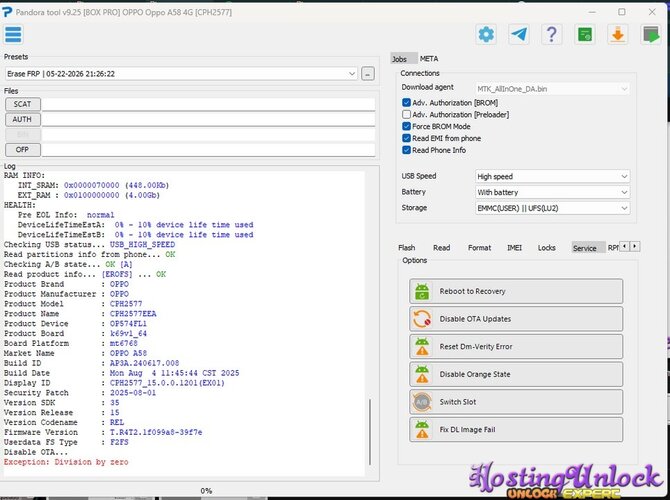The height and width of the screenshot is (500, 670).
Task: Toggle Force BROM Mode checkbox
Action: tap(406, 126)
